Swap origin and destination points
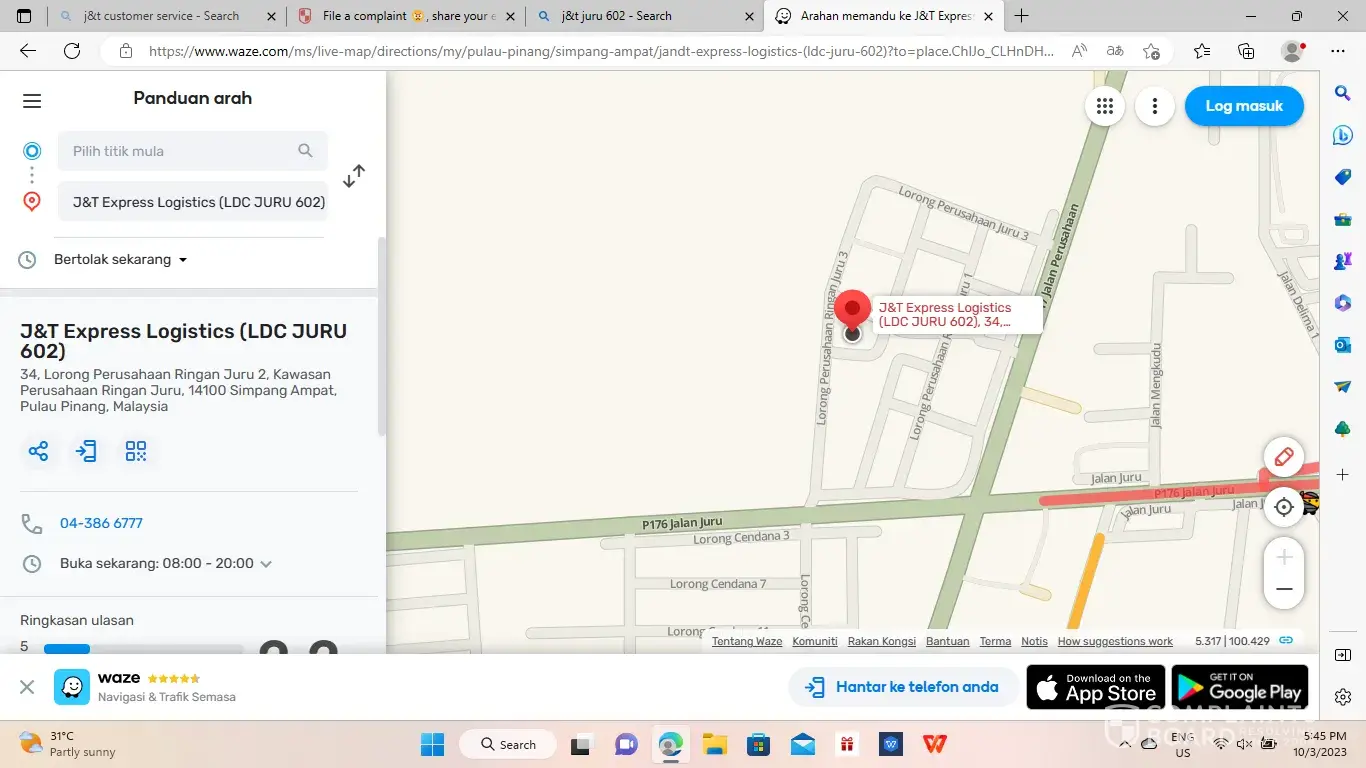 point(354,176)
